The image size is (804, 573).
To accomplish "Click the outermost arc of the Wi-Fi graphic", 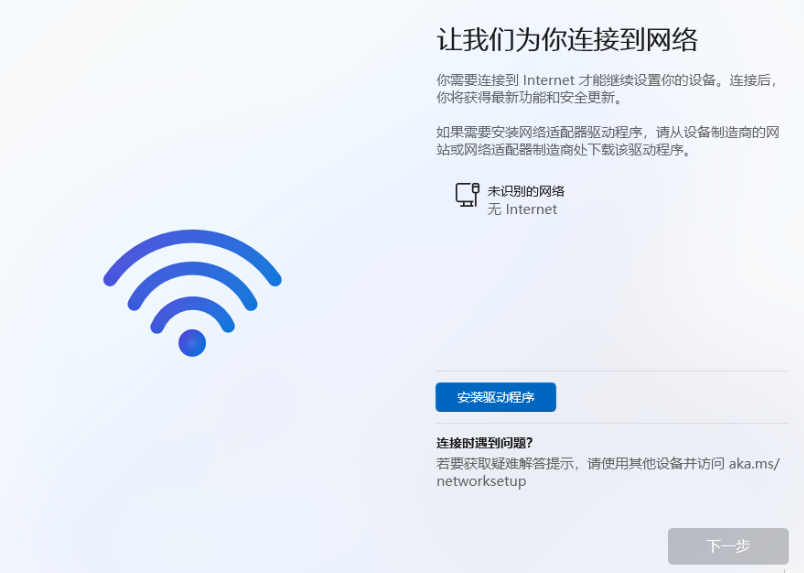I will coord(192,239).
